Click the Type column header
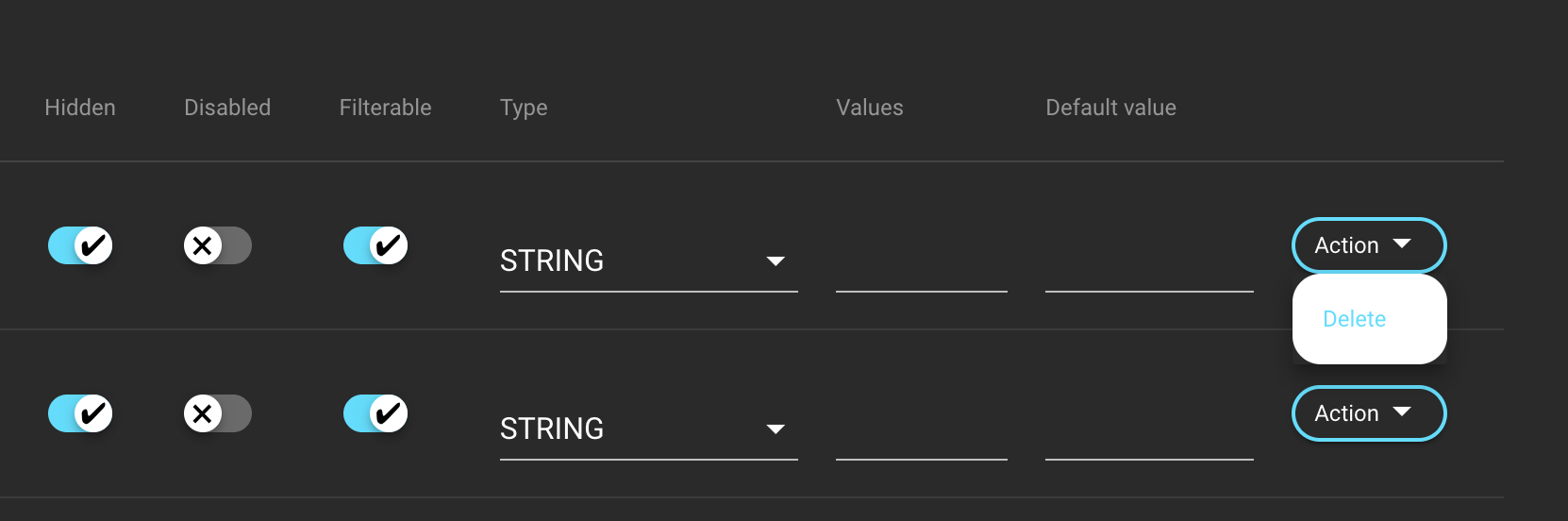 (524, 108)
